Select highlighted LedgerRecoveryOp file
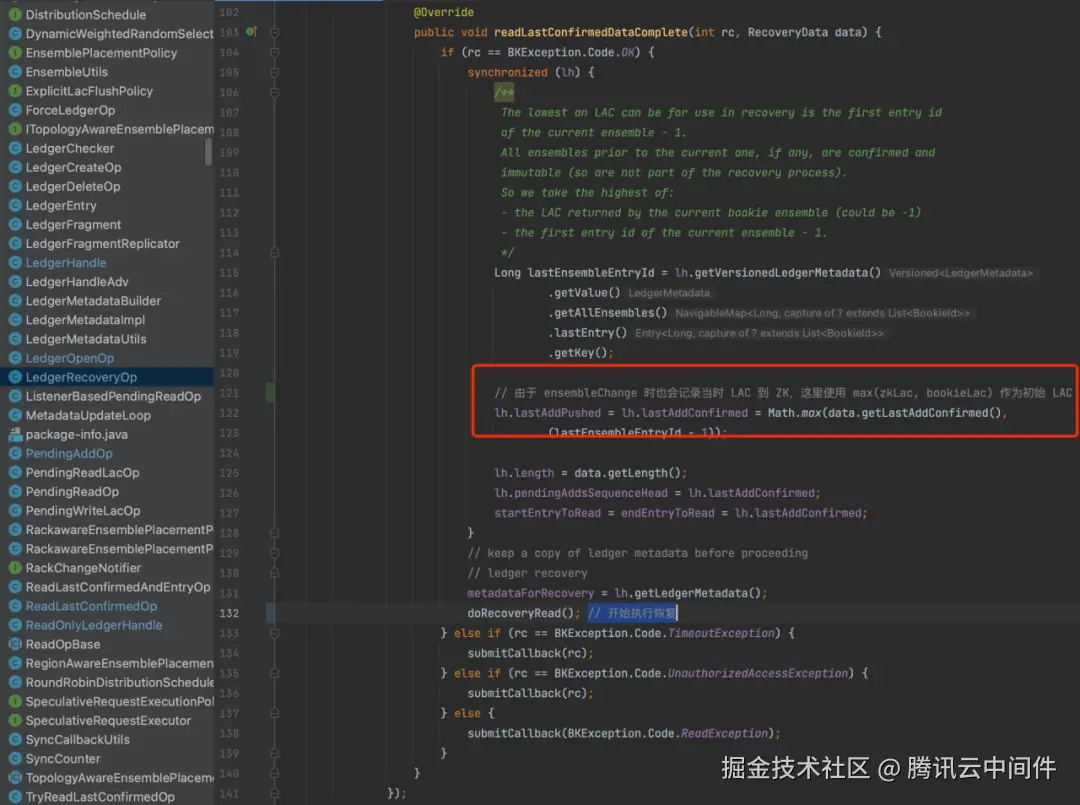 [x=81, y=377]
